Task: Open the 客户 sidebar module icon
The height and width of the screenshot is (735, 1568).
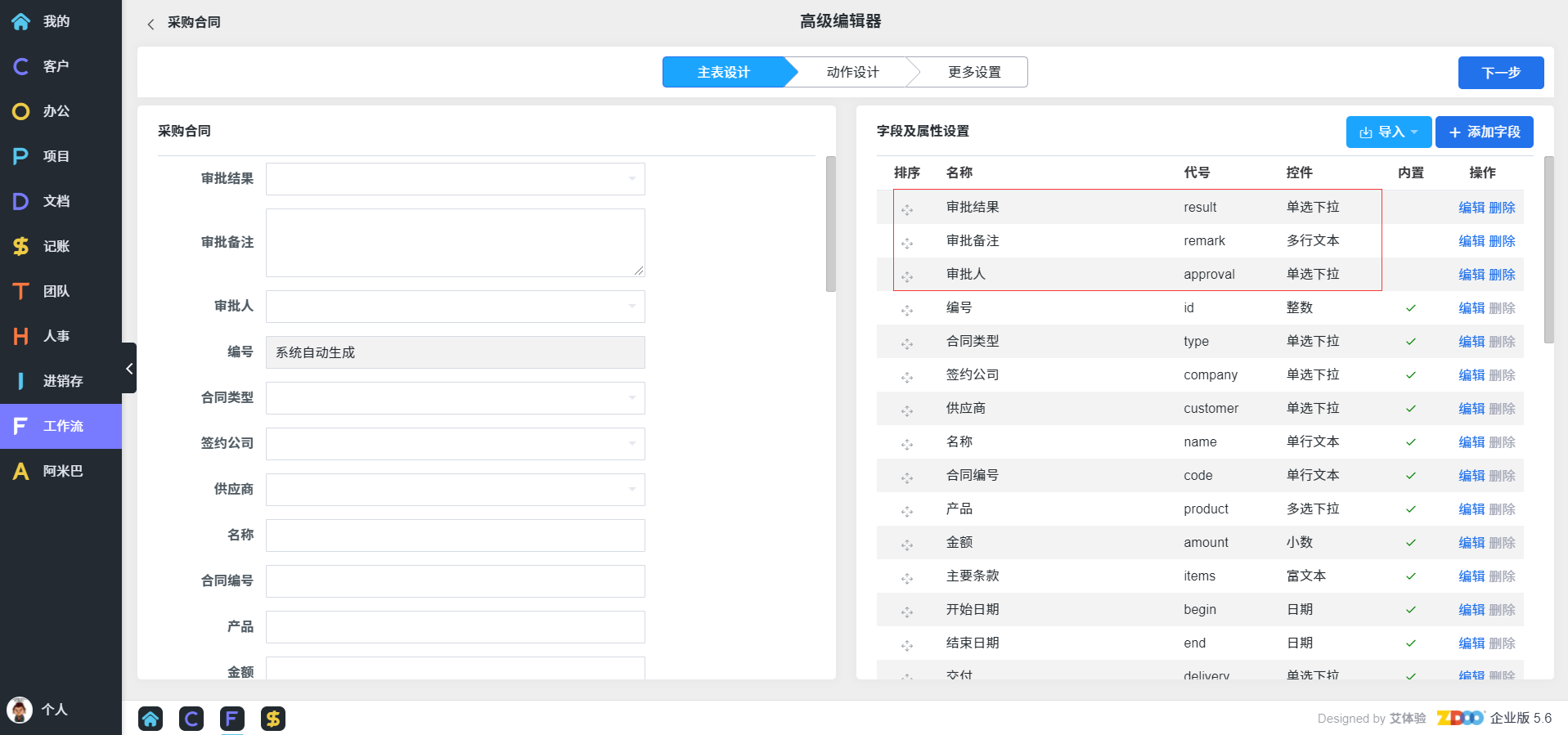Action: (21, 66)
